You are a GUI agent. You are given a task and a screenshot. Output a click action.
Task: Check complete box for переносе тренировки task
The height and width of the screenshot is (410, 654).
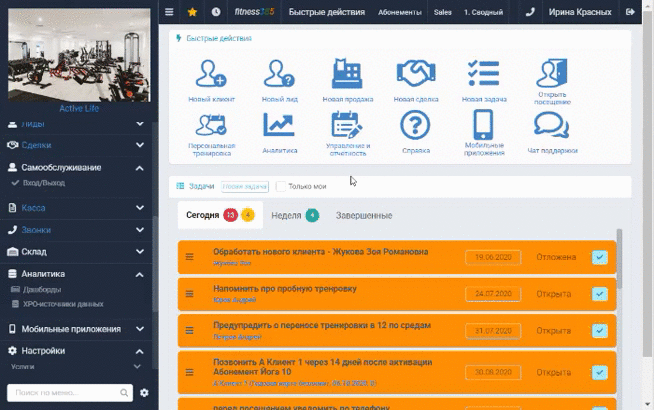click(x=599, y=330)
